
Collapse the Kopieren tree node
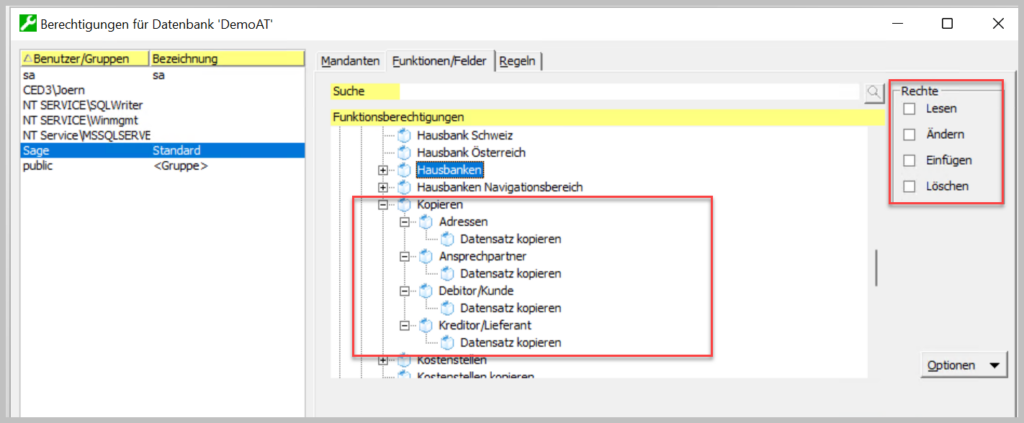383,204
